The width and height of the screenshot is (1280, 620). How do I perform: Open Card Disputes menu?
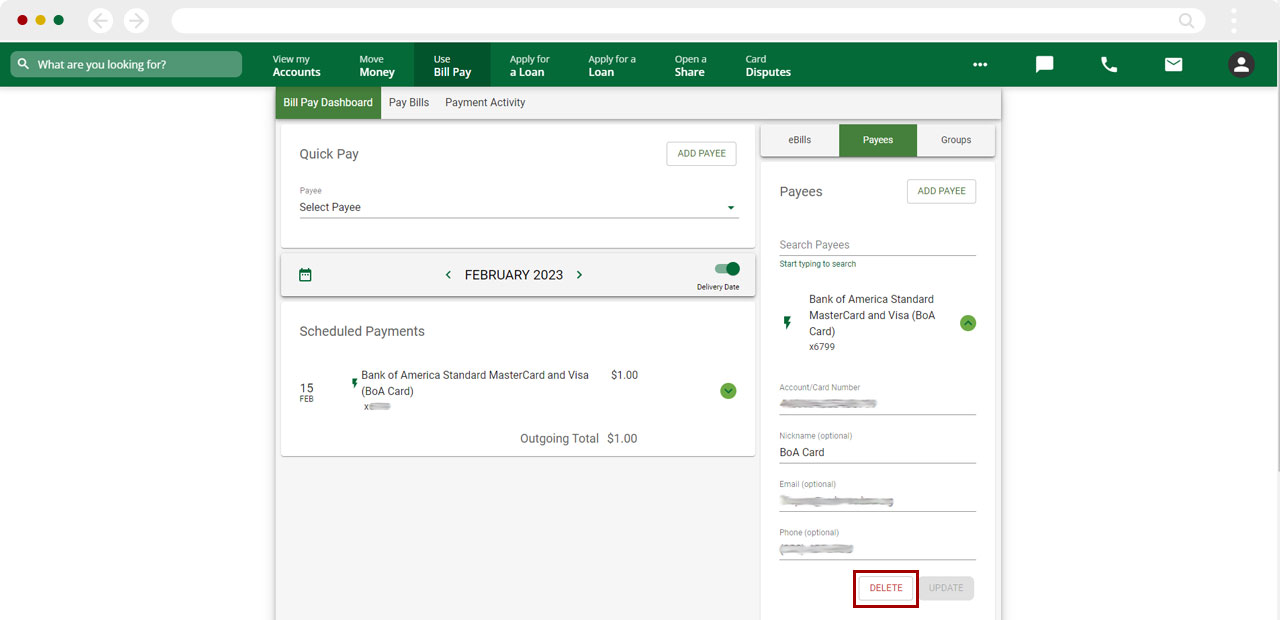[x=768, y=65]
